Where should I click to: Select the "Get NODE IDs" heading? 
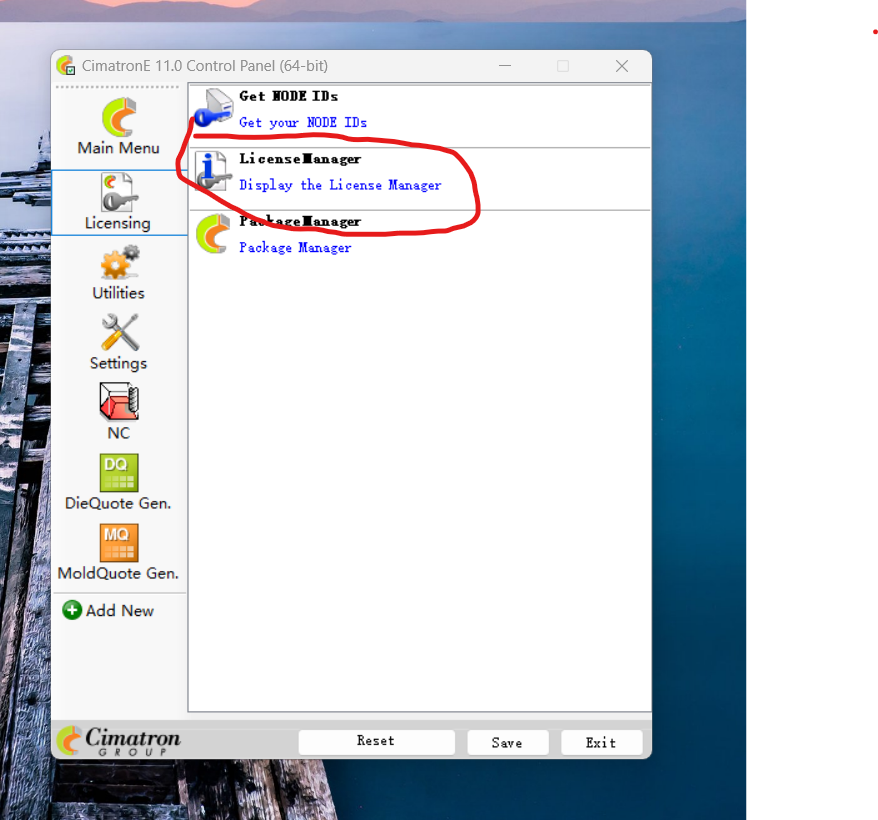point(288,96)
